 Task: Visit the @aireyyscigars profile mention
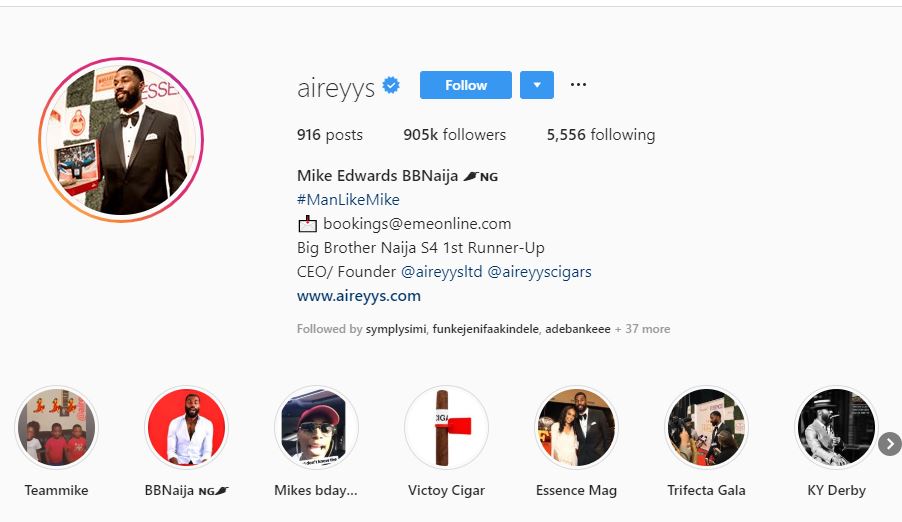coord(540,272)
